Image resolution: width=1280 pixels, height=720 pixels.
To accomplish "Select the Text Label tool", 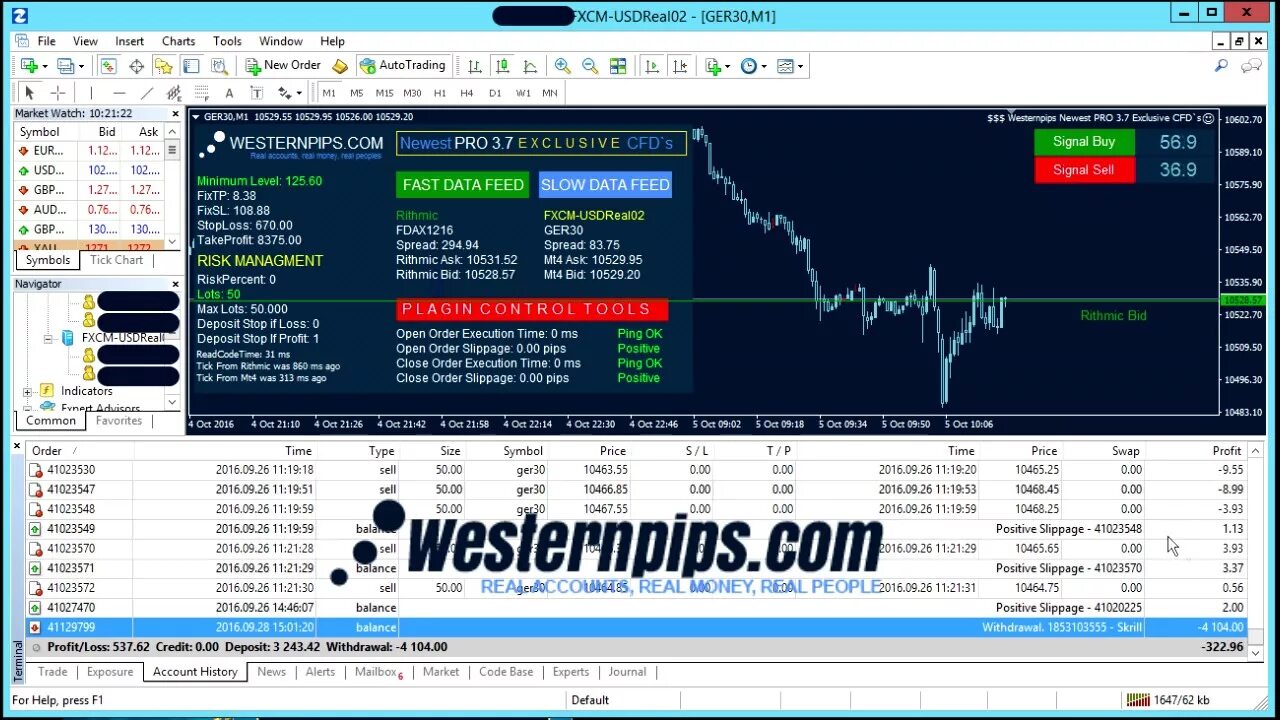I will (256, 93).
